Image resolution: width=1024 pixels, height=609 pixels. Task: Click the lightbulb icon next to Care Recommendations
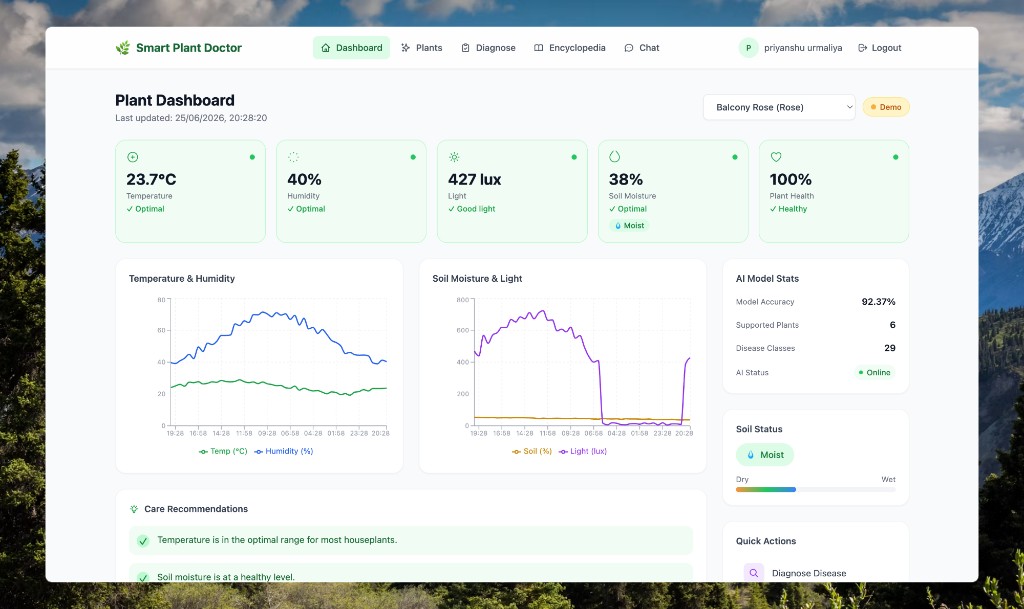click(x=134, y=509)
